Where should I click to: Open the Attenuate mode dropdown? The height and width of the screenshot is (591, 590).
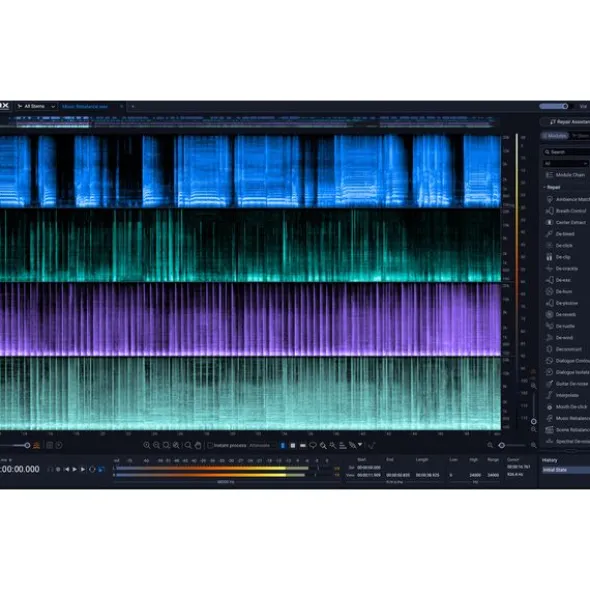(262, 446)
